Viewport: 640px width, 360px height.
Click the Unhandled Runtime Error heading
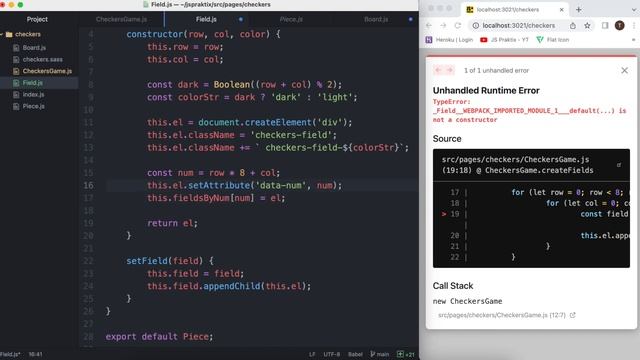tap(486, 91)
